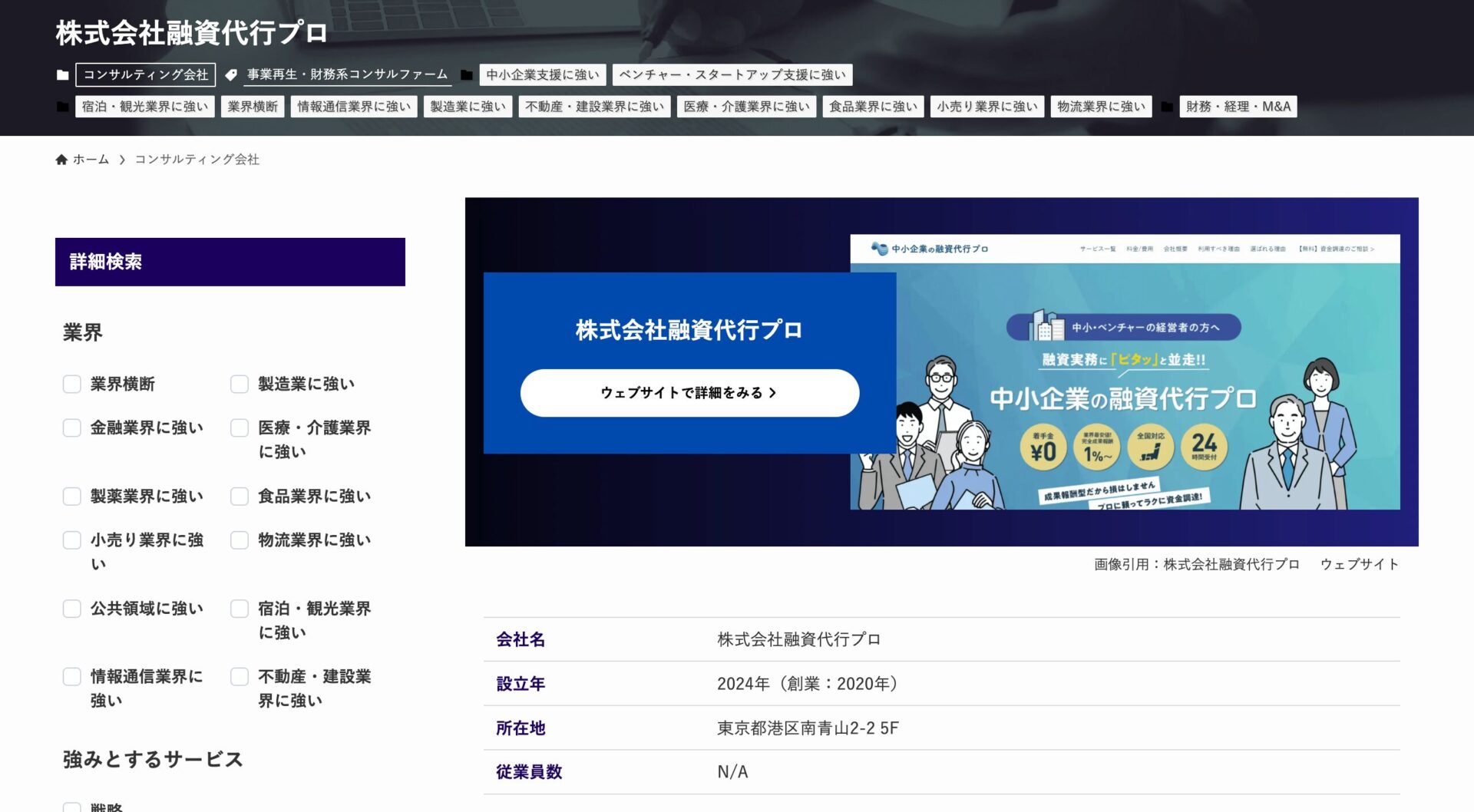Screen dimensions: 1474x812
Task: Click the folder icon before 中小企業支援に強い
Action: [466, 75]
